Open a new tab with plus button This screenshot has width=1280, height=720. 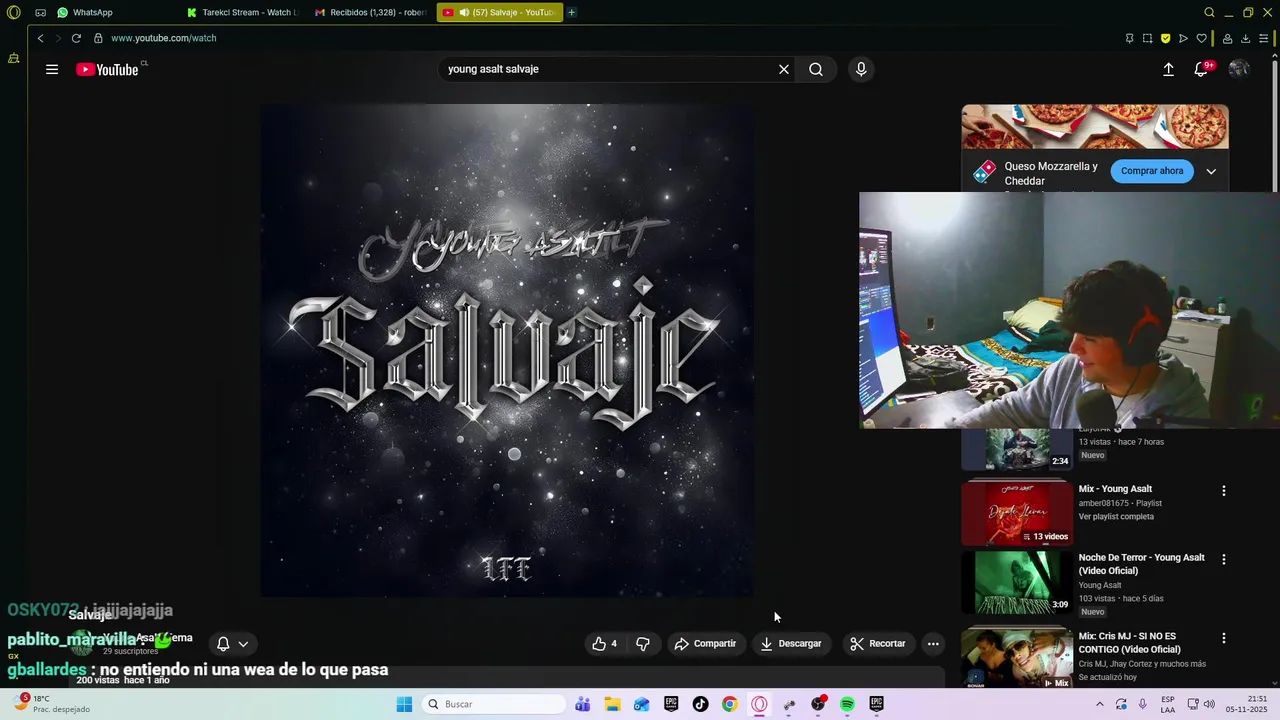tap(572, 13)
